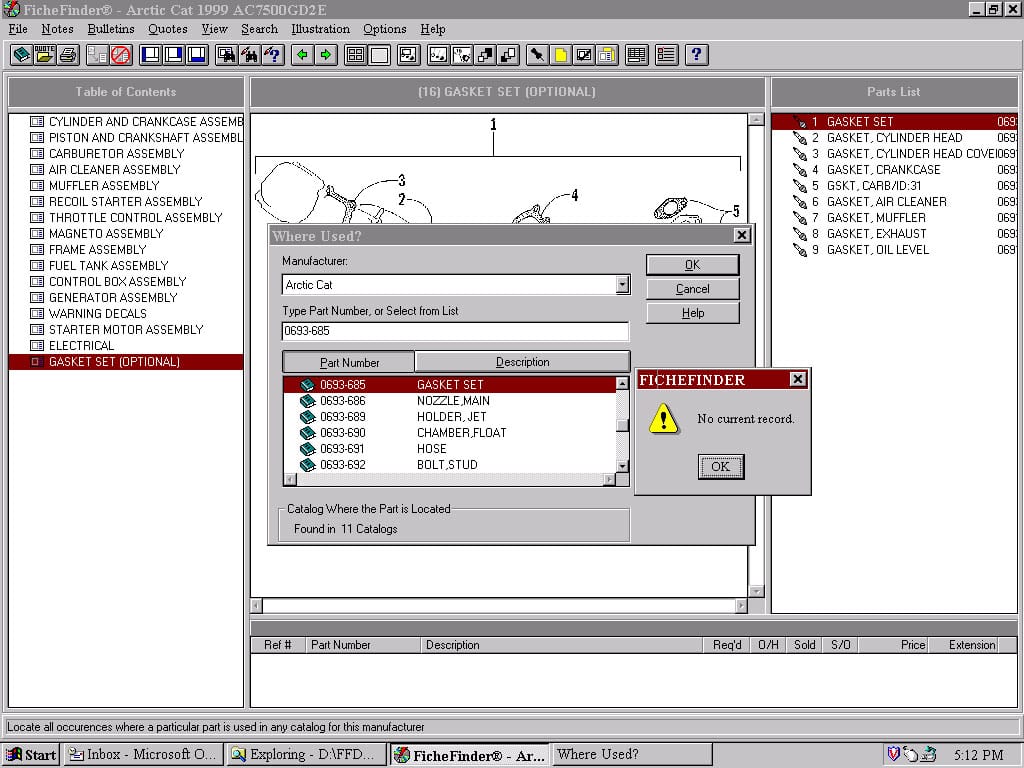Click the Start button on taskbar

click(x=31, y=755)
